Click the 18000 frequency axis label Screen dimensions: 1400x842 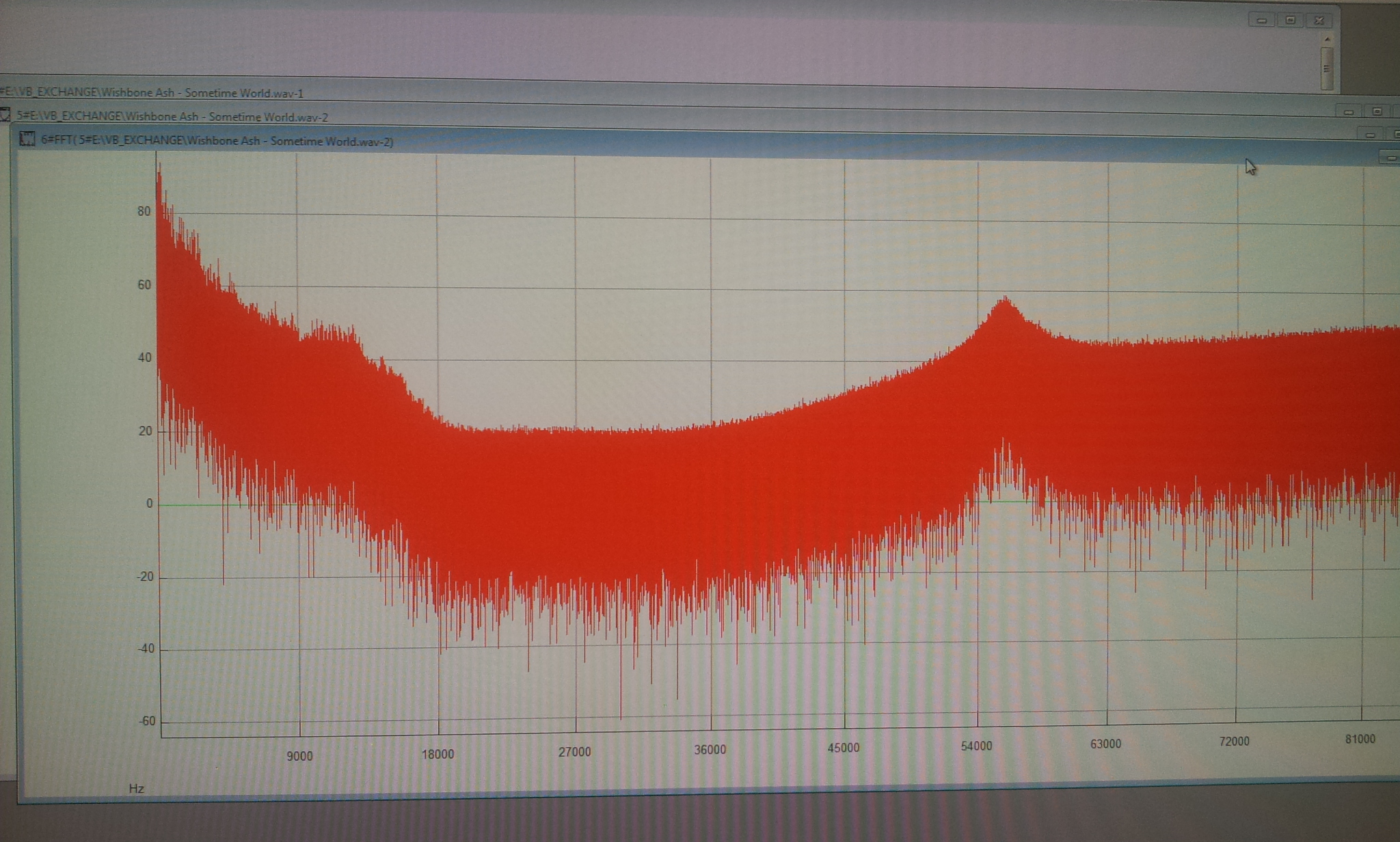point(437,754)
